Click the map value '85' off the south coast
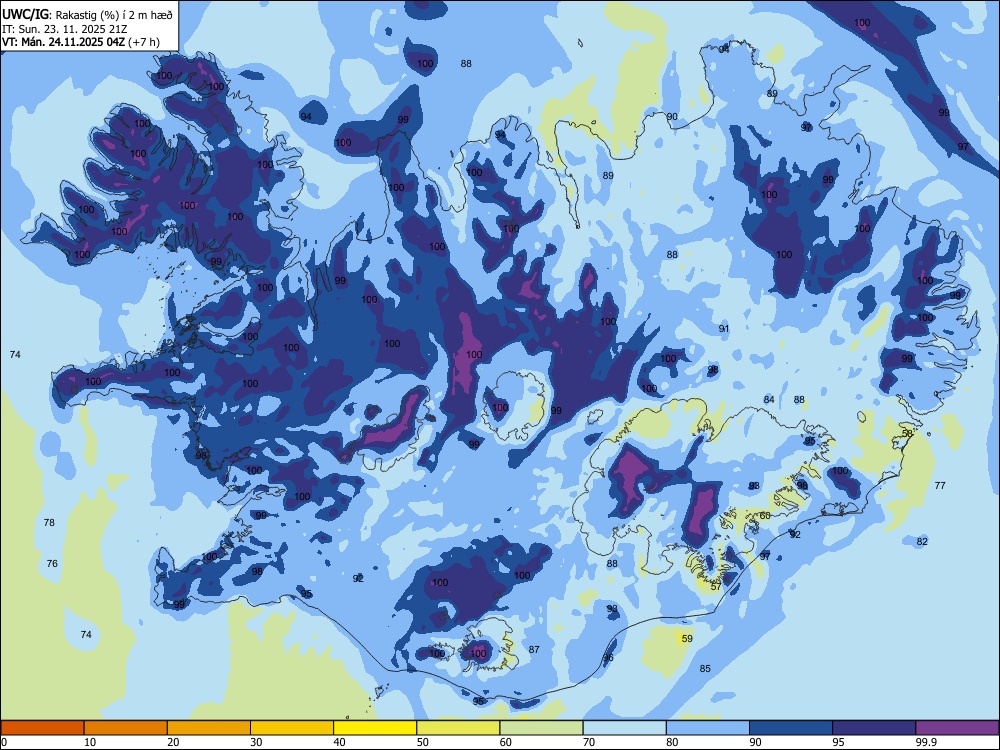Screen dimensions: 1000x750 tap(705, 668)
